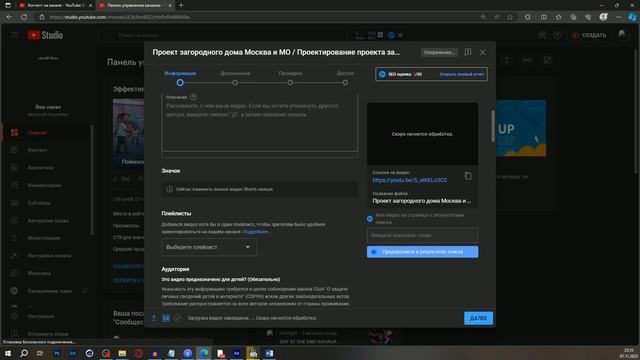
Task: Go to Checks step in upload dialog
Action: [290, 78]
